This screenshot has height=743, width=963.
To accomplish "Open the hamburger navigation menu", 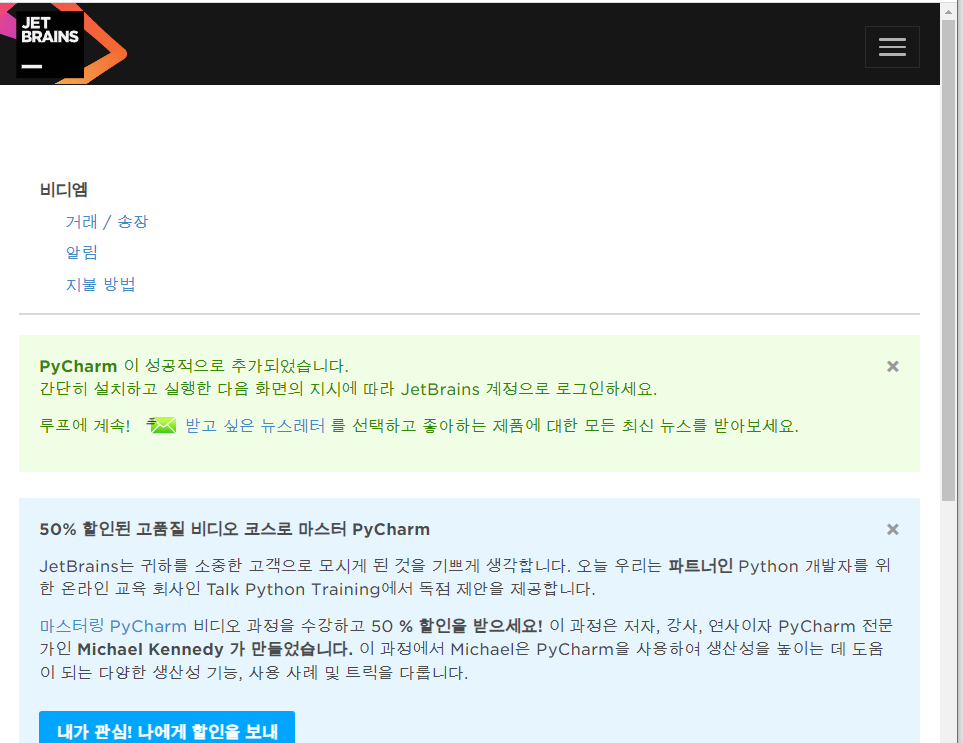I will pyautogui.click(x=892, y=47).
